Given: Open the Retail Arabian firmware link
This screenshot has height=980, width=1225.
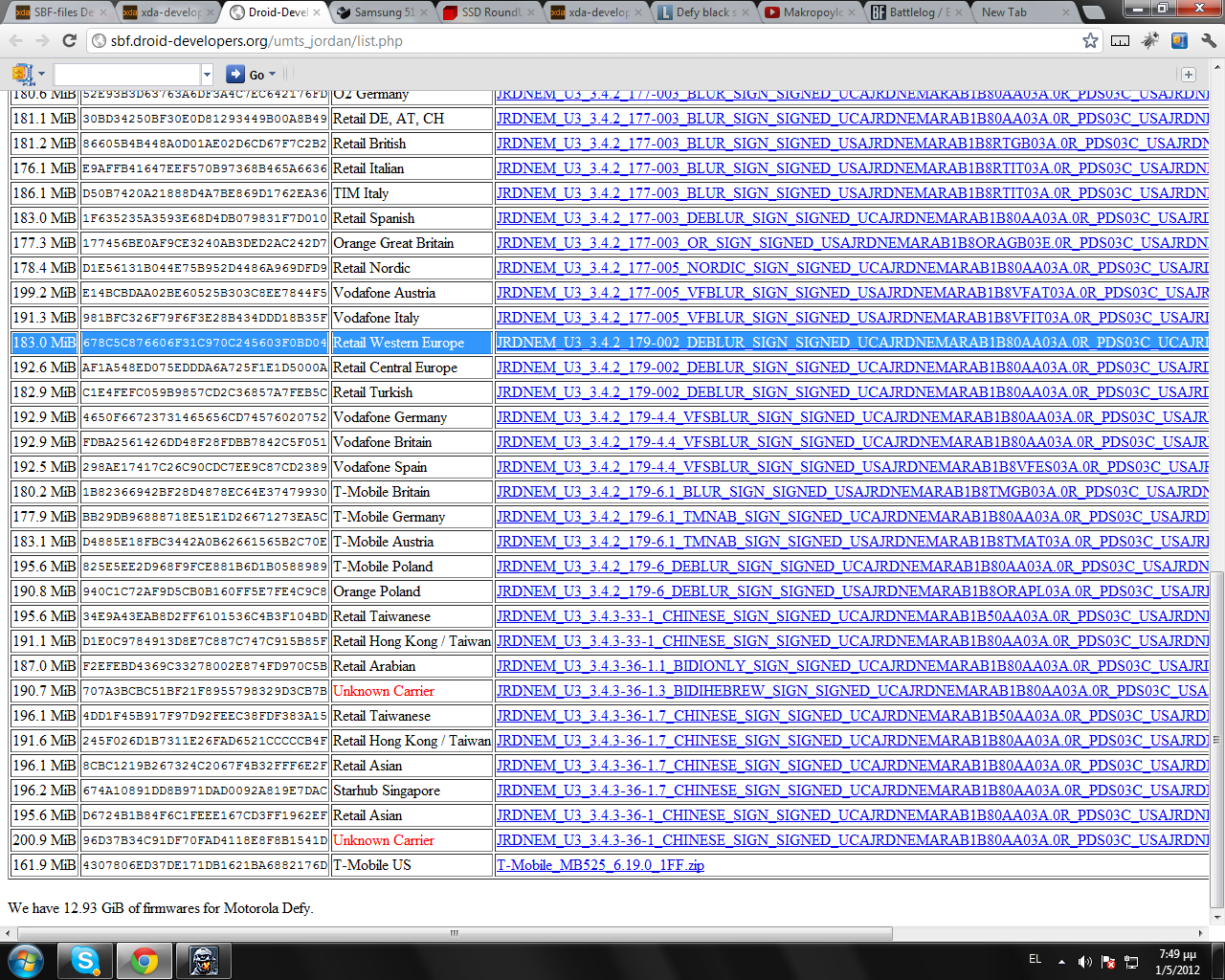Looking at the screenshot, I should coord(852,665).
